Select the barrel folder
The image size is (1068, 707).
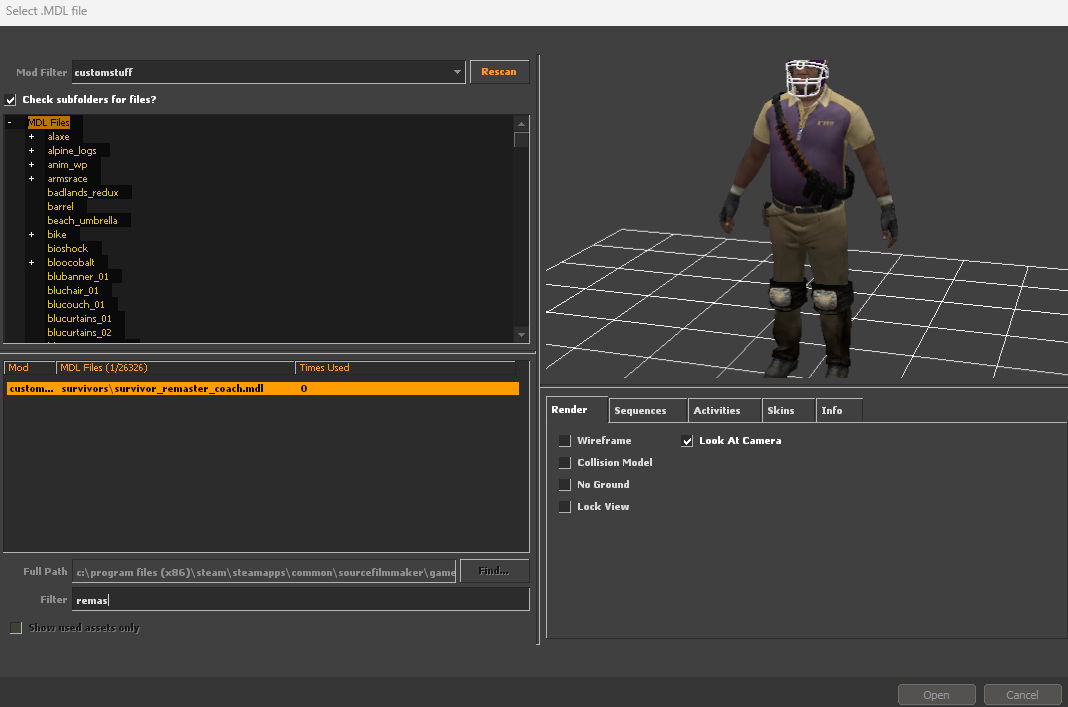61,206
